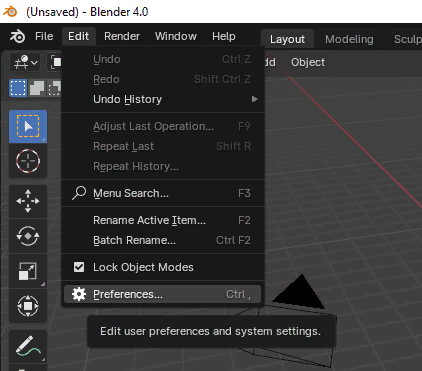Click the Preferences gear icon

[79, 294]
